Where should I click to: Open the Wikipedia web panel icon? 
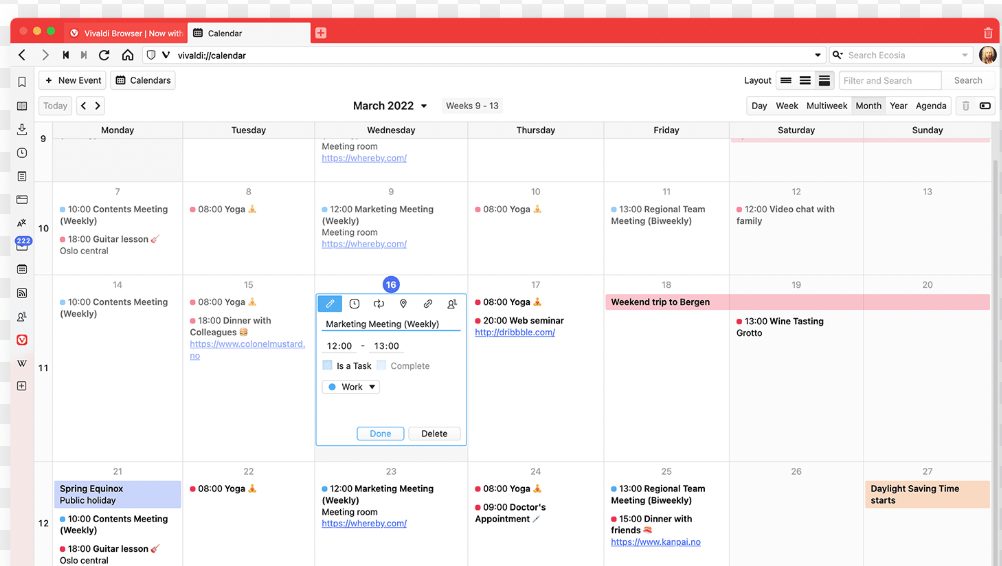[x=22, y=363]
